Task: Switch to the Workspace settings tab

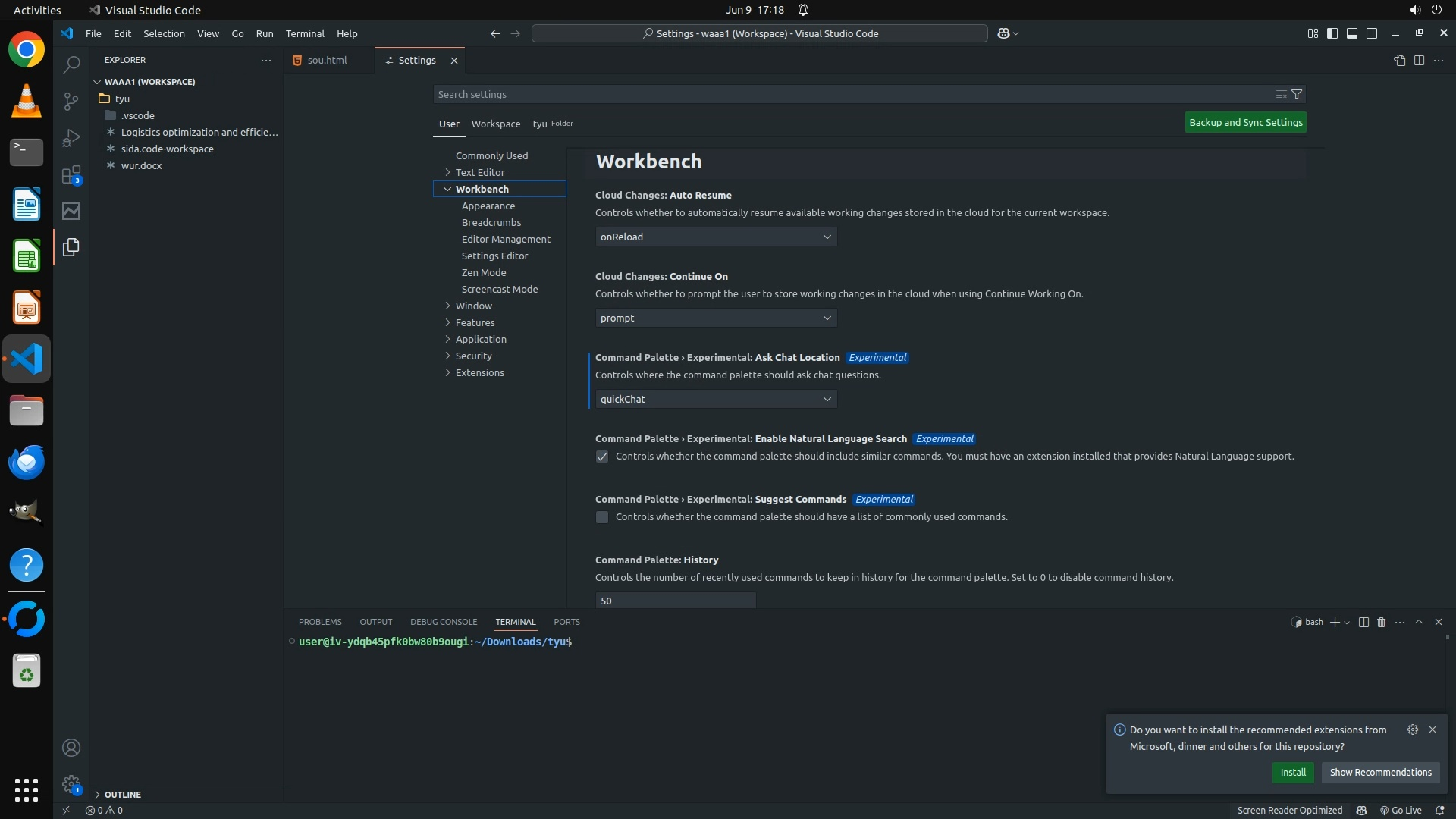Action: click(x=495, y=124)
